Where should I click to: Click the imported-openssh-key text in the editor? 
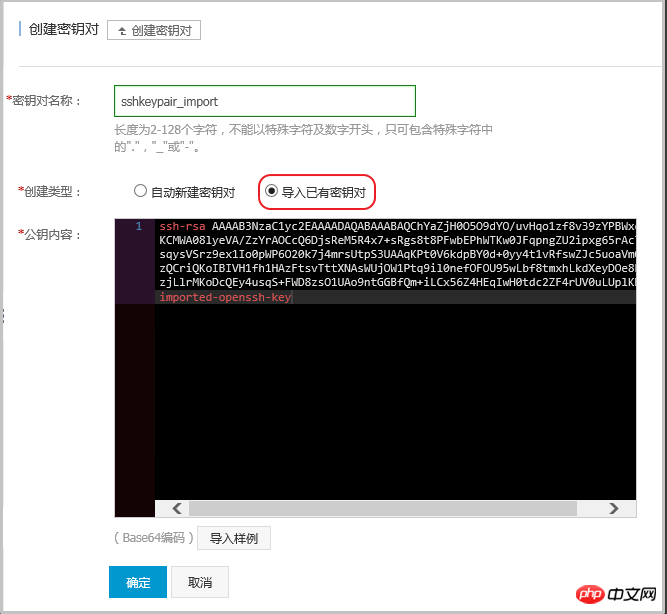225,297
